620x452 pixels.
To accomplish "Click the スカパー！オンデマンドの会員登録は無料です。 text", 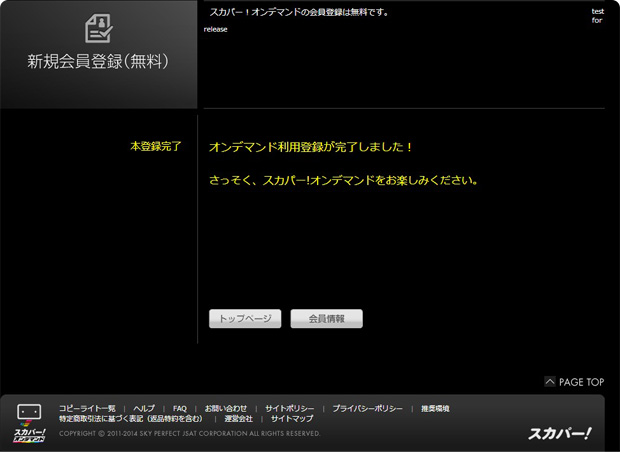I will pyautogui.click(x=299, y=12).
